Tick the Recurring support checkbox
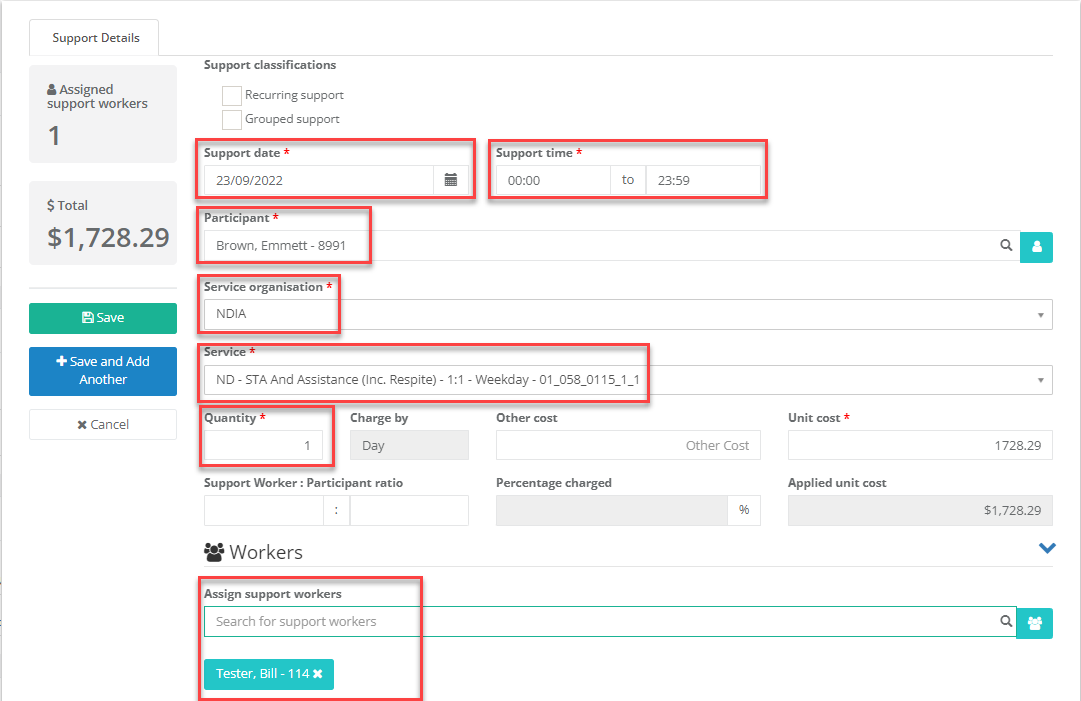 click(232, 96)
